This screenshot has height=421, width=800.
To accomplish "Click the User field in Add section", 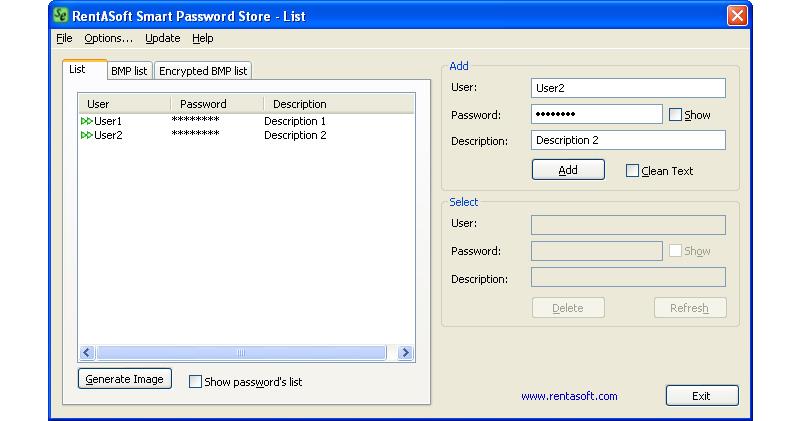I will coord(628,88).
